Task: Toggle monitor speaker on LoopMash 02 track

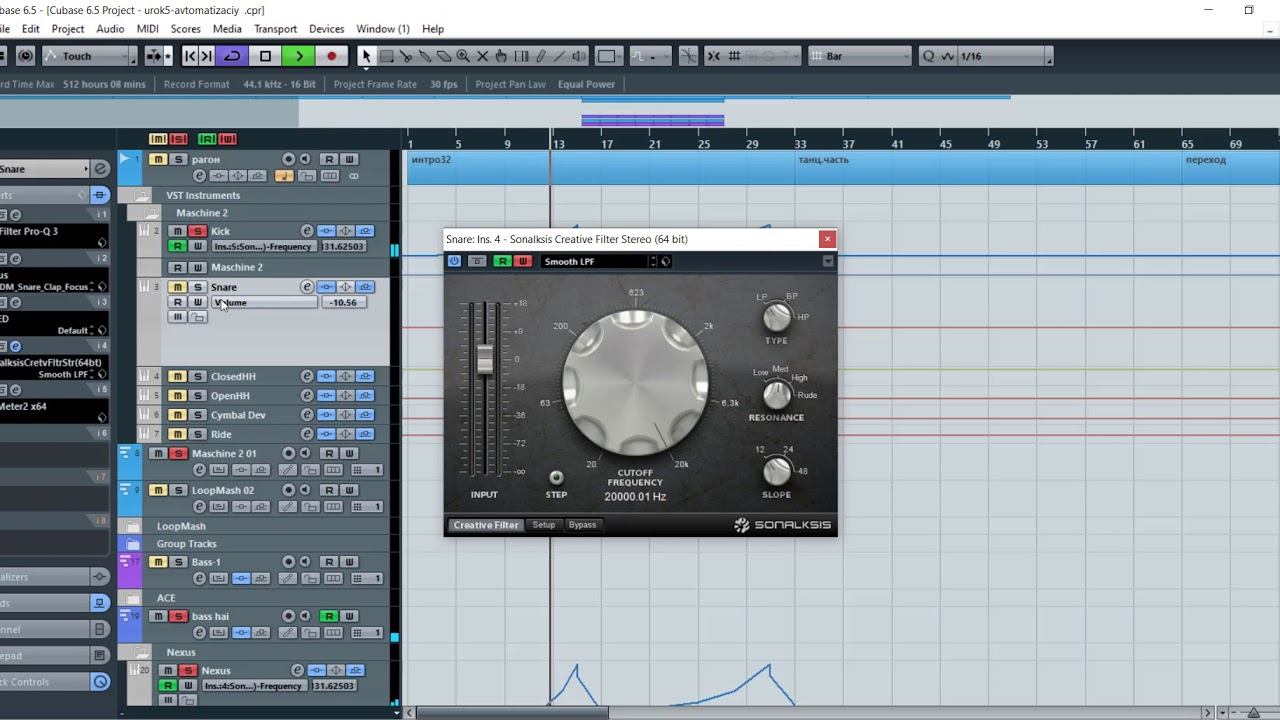Action: coord(305,490)
